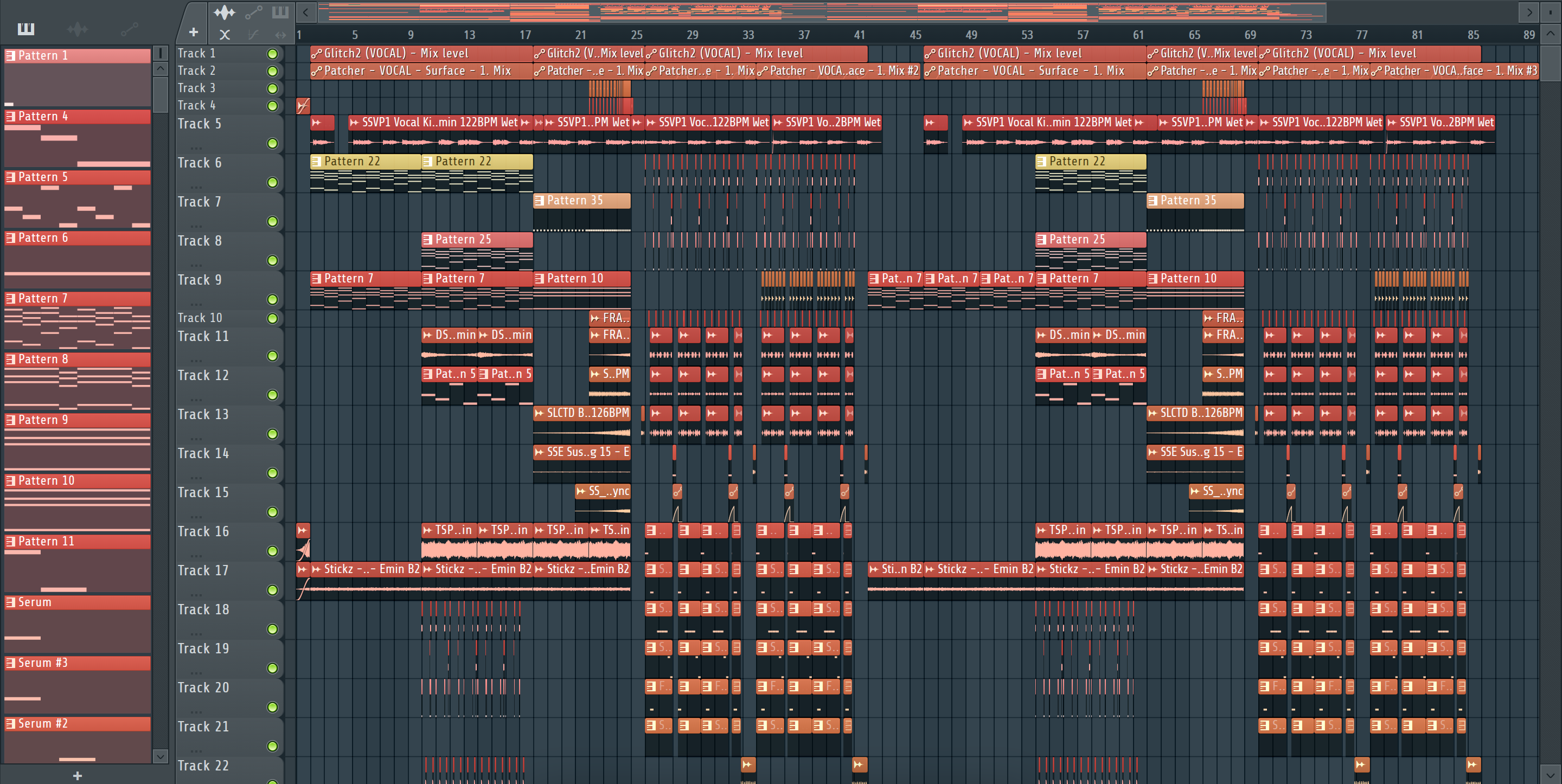The width and height of the screenshot is (1562, 784).
Task: Open clip menu of first Glitch2 (VOCAL) automation clip
Action: click(x=317, y=54)
